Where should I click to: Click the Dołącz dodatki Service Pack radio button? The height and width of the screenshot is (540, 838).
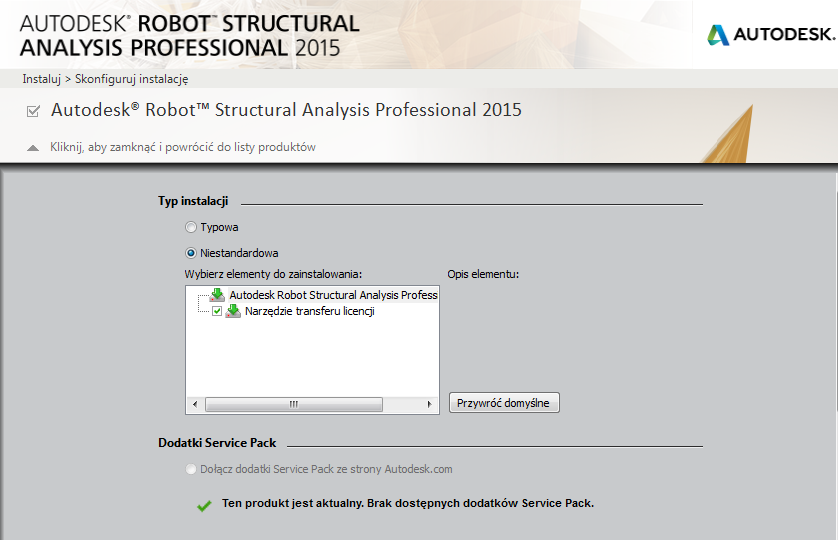pyautogui.click(x=191, y=469)
